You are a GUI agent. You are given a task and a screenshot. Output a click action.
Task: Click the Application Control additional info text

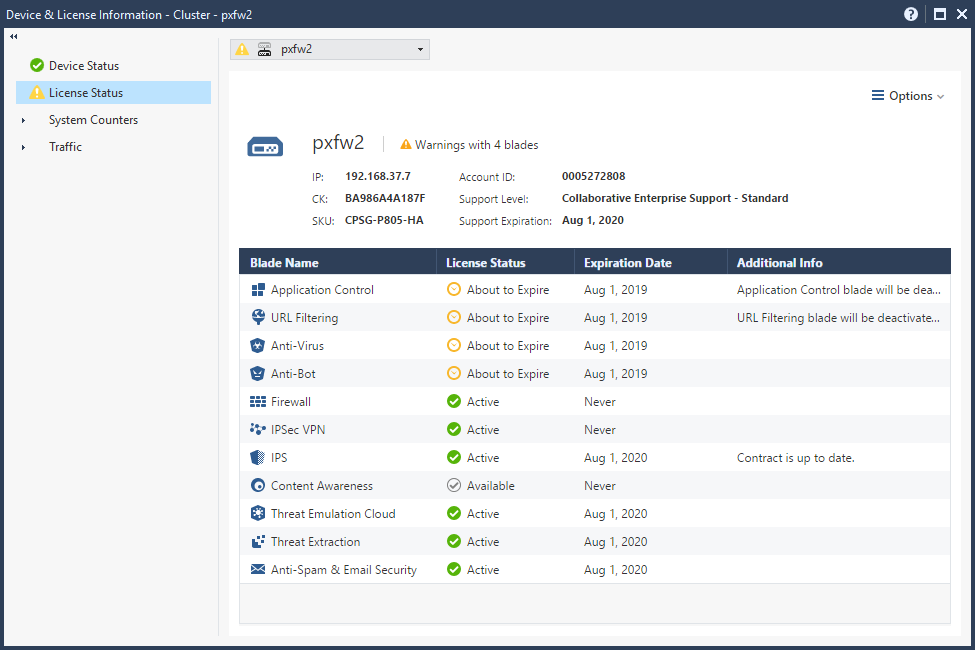tap(838, 290)
